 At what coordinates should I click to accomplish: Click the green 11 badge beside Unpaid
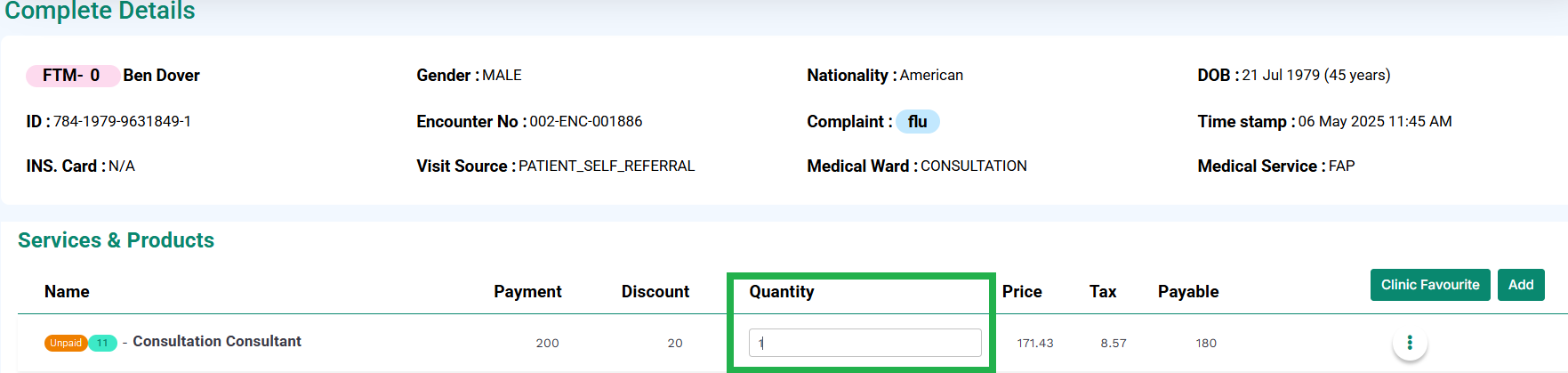pyautogui.click(x=102, y=343)
